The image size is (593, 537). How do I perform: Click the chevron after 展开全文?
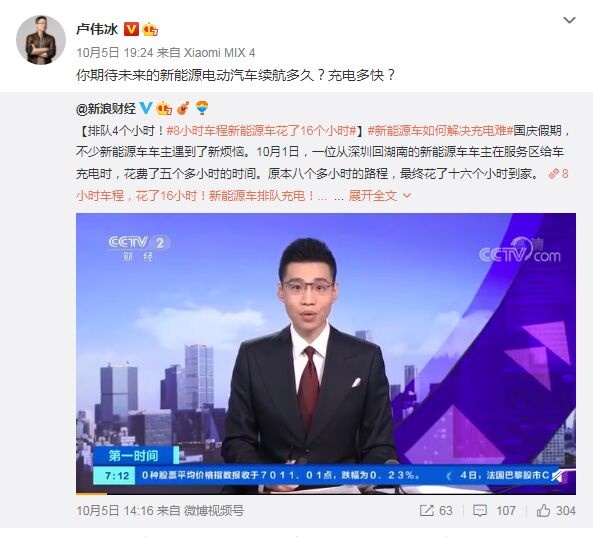click(407, 196)
